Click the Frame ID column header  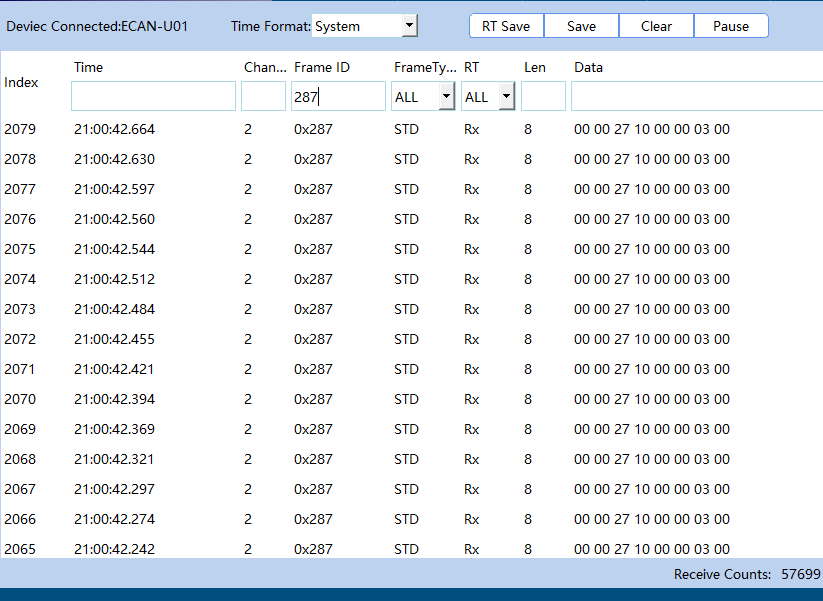pyautogui.click(x=321, y=67)
